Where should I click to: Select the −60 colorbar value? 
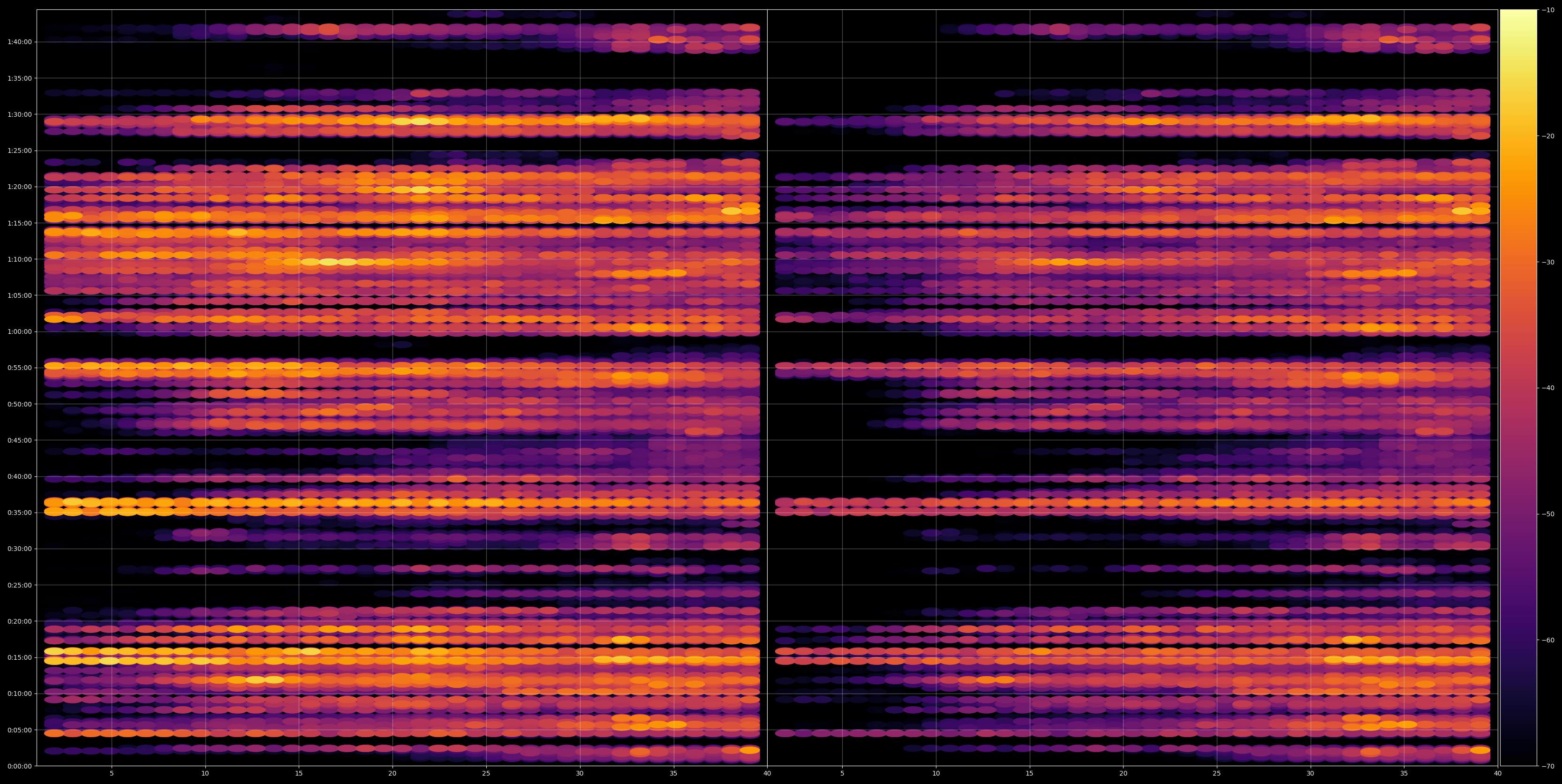(1548, 641)
